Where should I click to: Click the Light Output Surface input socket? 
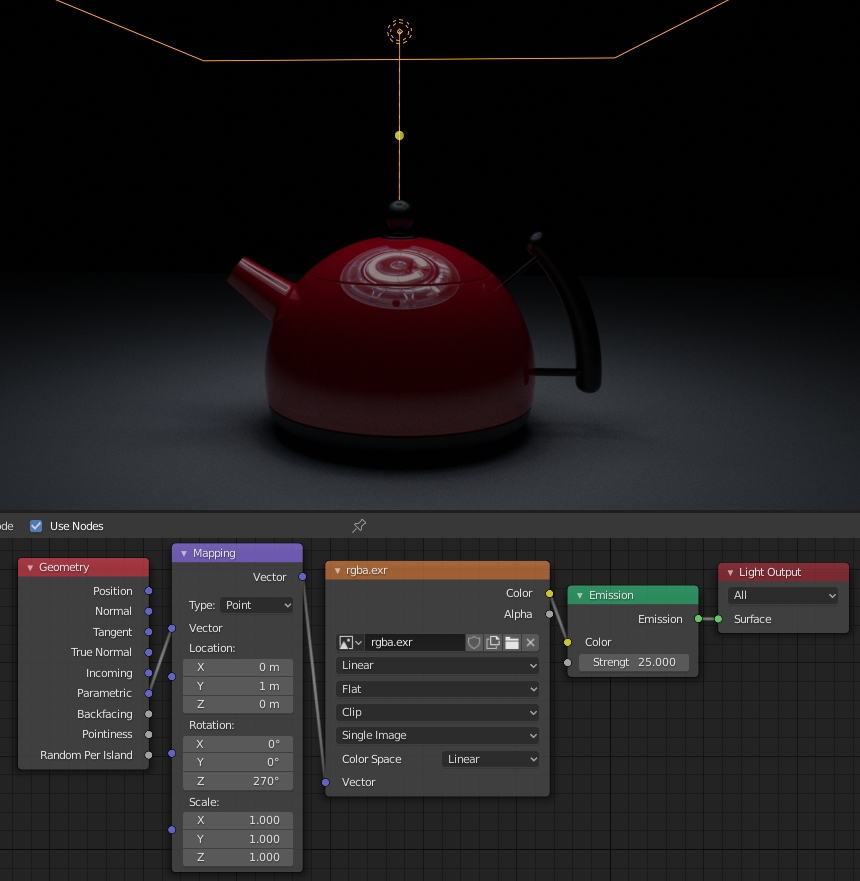pyautogui.click(x=718, y=619)
